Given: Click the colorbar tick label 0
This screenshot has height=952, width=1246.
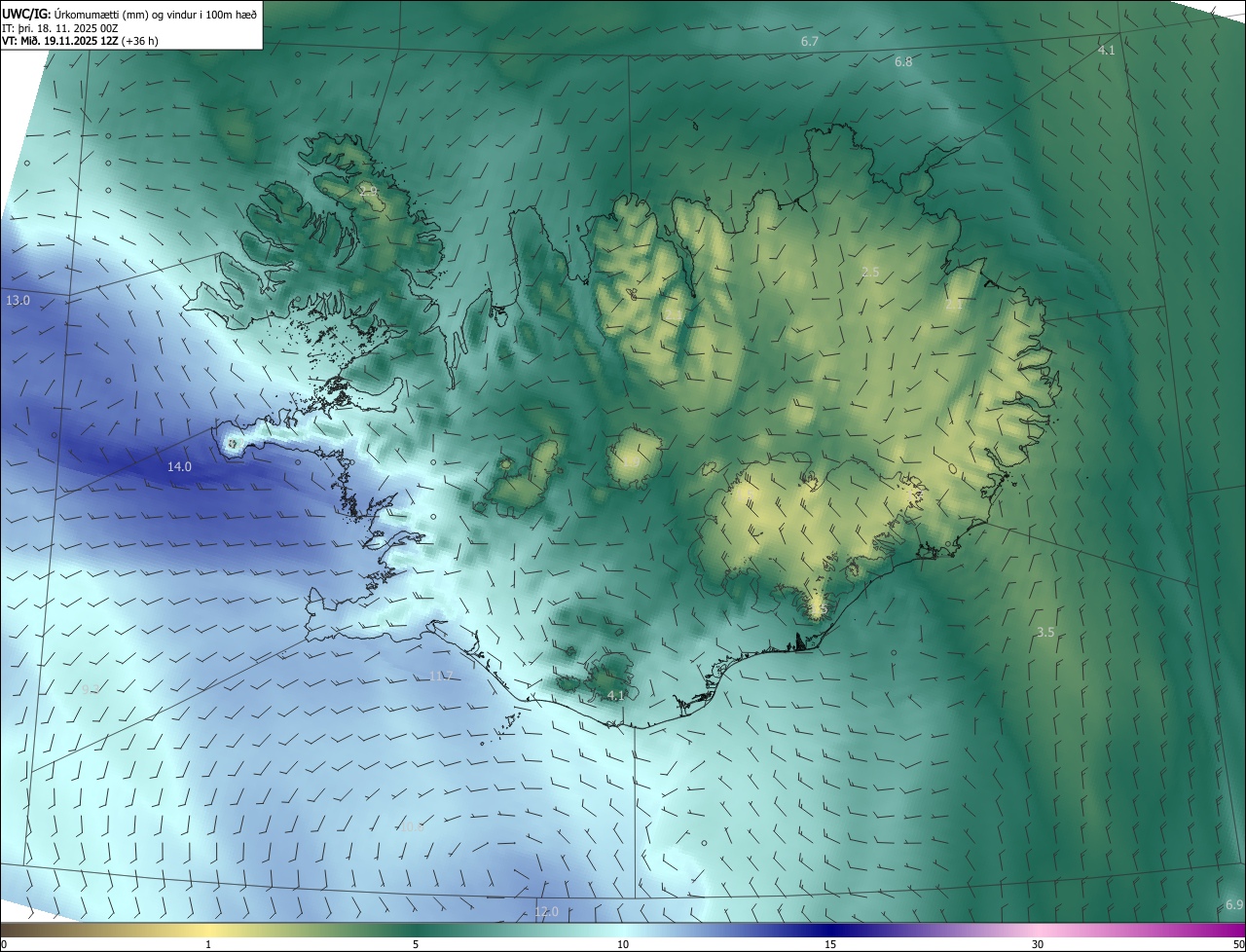Looking at the screenshot, I should click(x=4, y=944).
